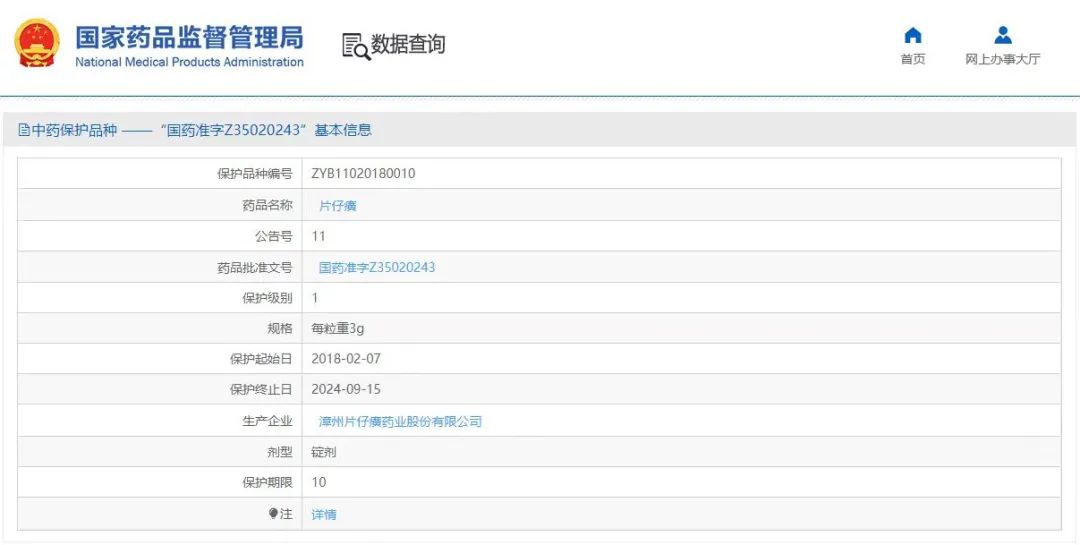This screenshot has height=545, width=1080.
Task: Open the 片仔癀 drug name link
Action: [338, 205]
